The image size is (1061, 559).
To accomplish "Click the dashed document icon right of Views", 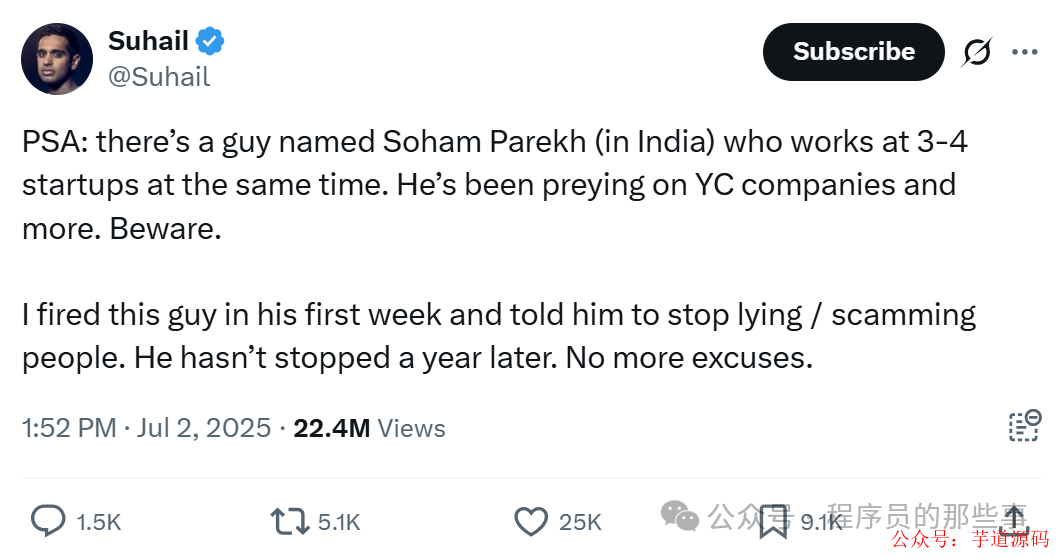I will (x=1024, y=426).
